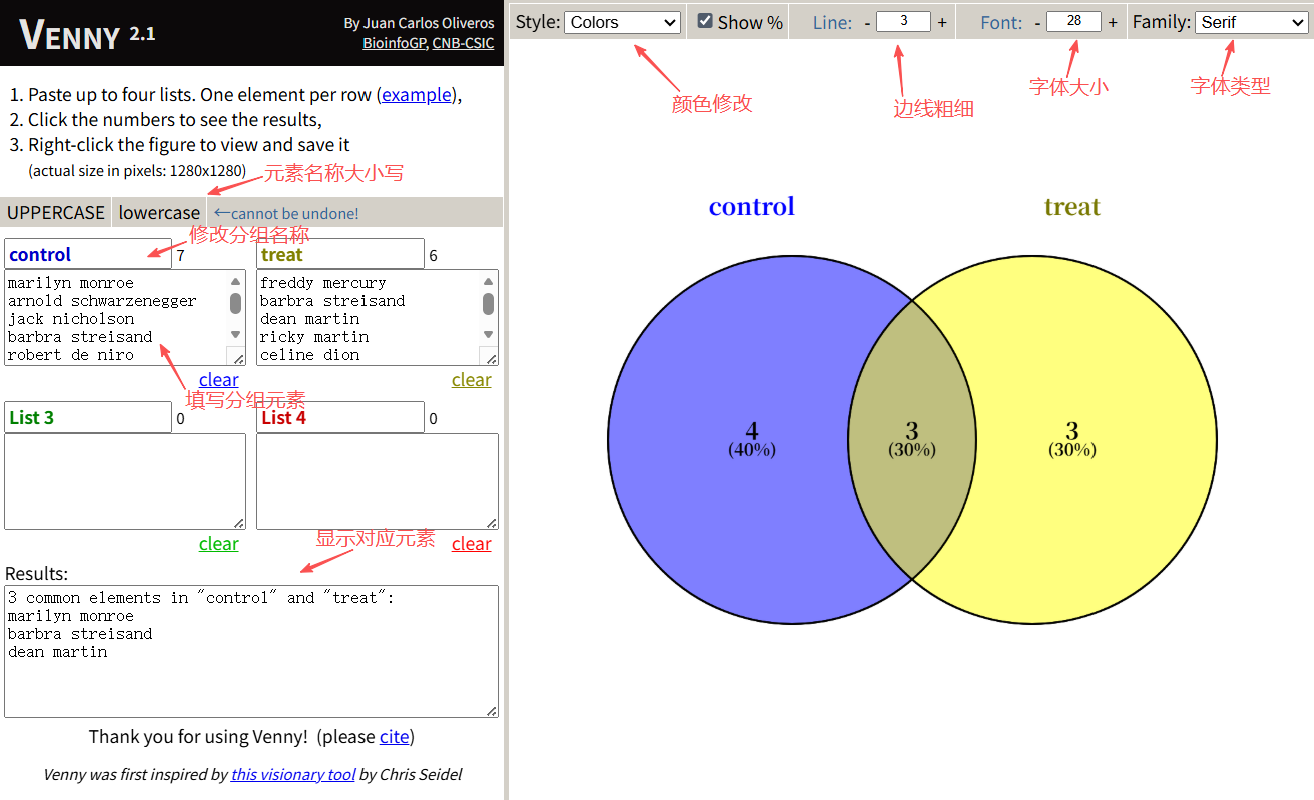Click the control list name field
This screenshot has width=1314, height=800.
click(88, 254)
